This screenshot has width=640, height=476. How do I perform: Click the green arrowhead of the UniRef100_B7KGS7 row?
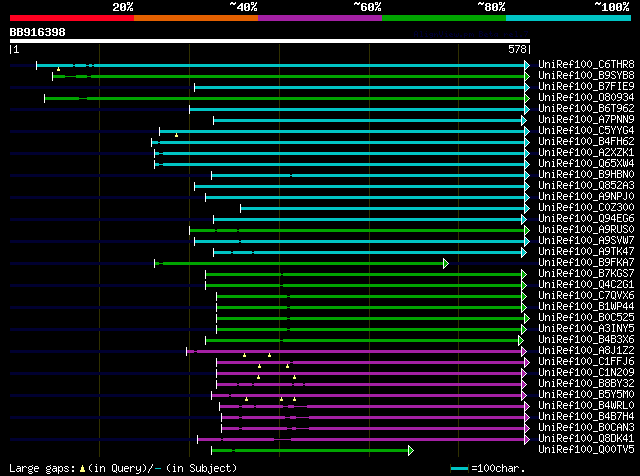524,274
